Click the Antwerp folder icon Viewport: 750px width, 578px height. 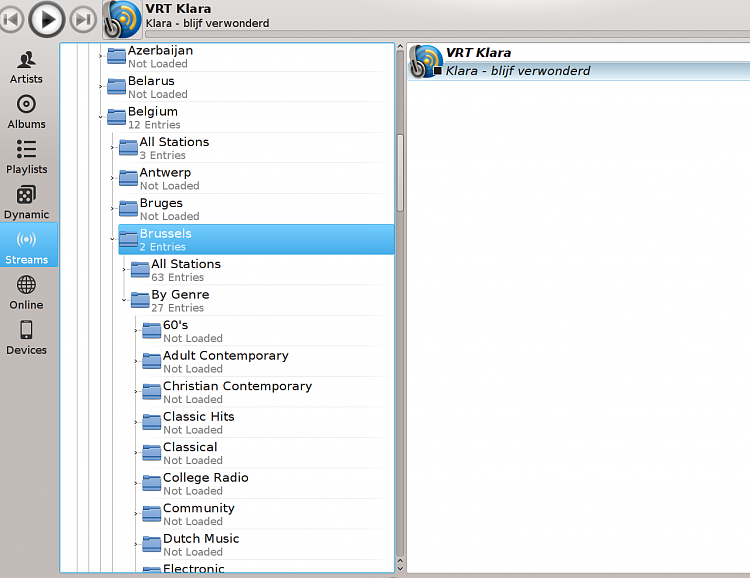point(128,178)
